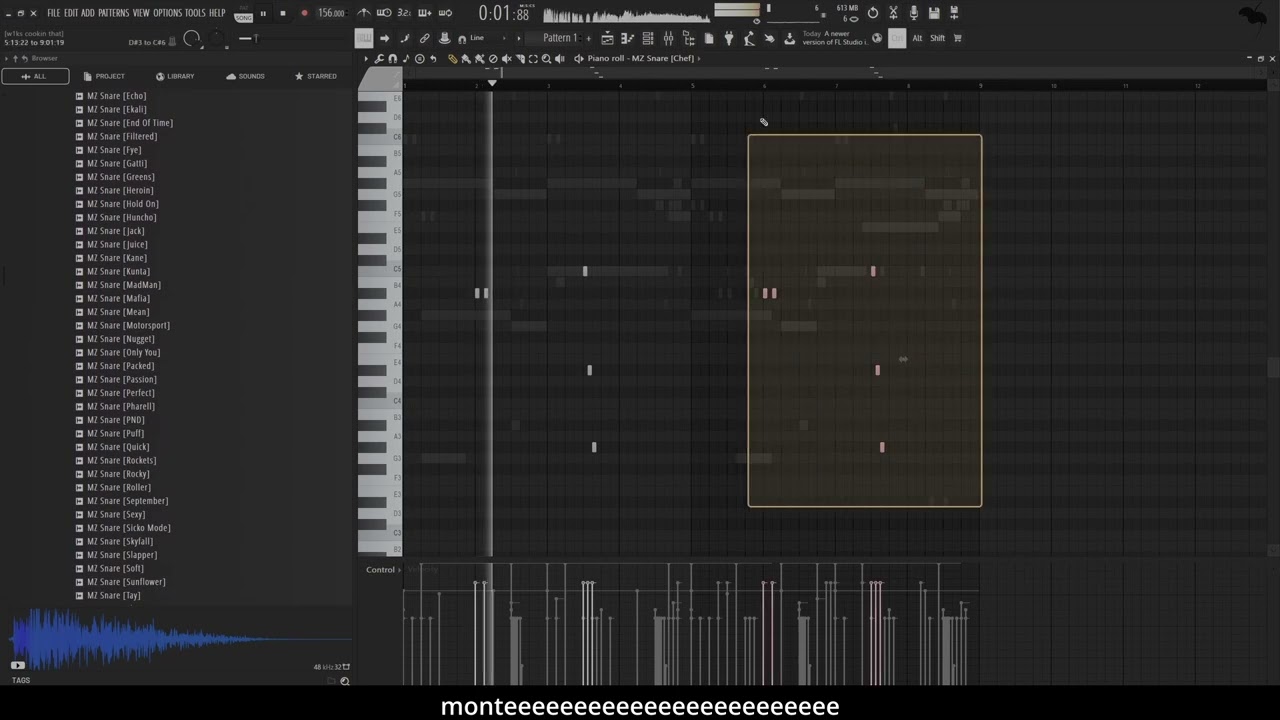Open the playlist window from toolbar
The height and width of the screenshot is (720, 1280).
pyautogui.click(x=607, y=38)
